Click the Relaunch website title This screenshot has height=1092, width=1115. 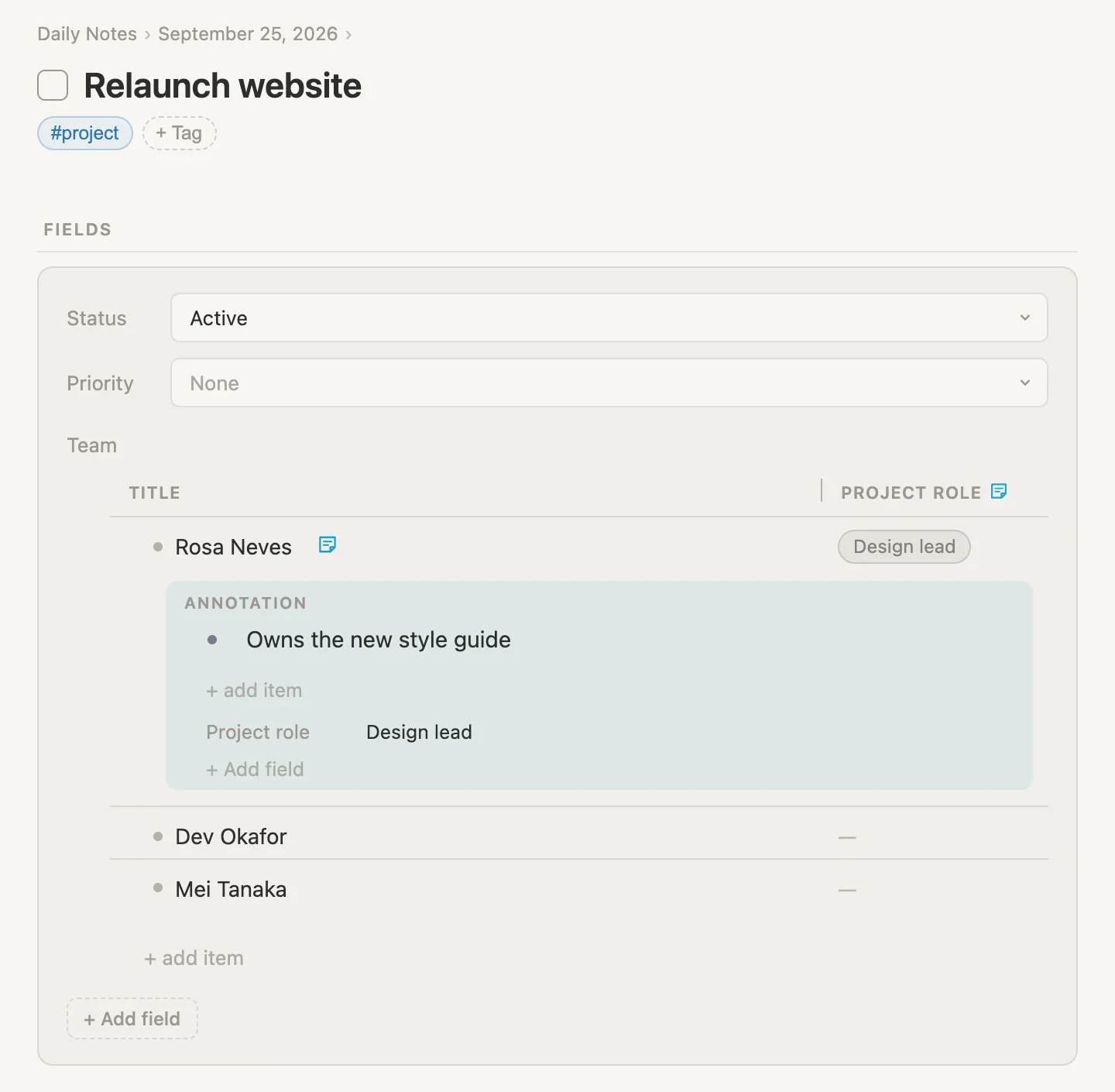[x=222, y=85]
